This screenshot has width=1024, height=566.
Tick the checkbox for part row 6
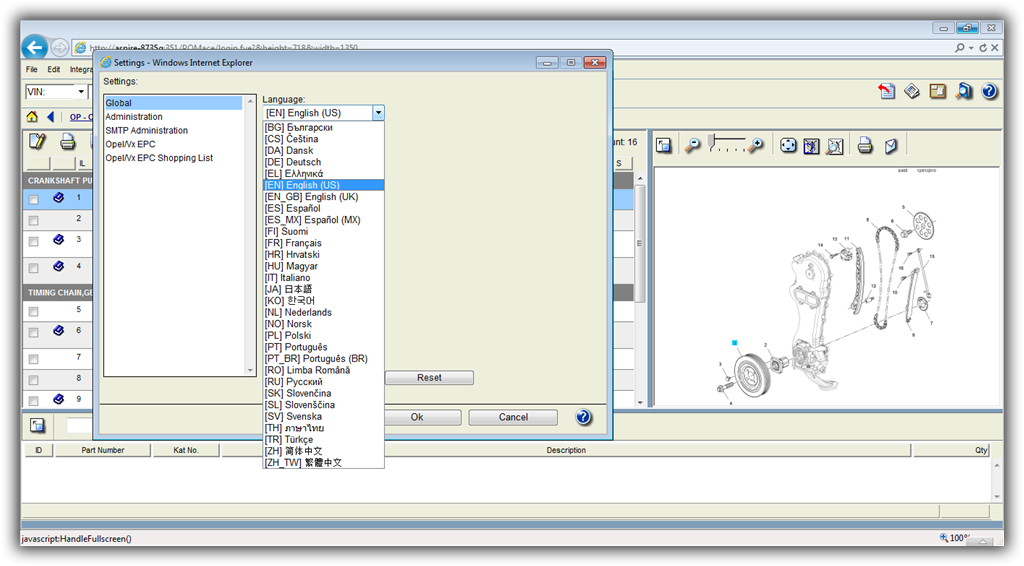click(34, 332)
